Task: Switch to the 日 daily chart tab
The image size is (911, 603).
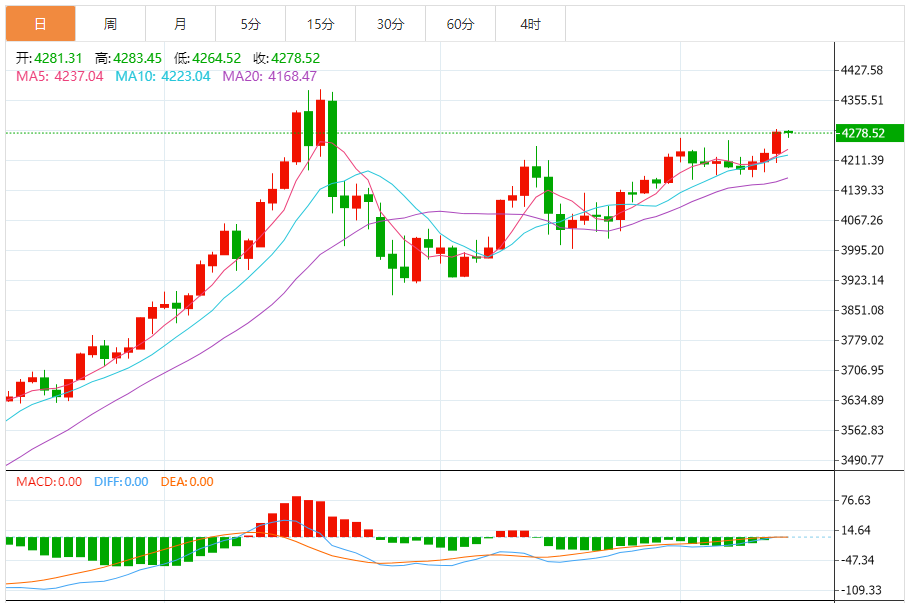Action: 40,24
